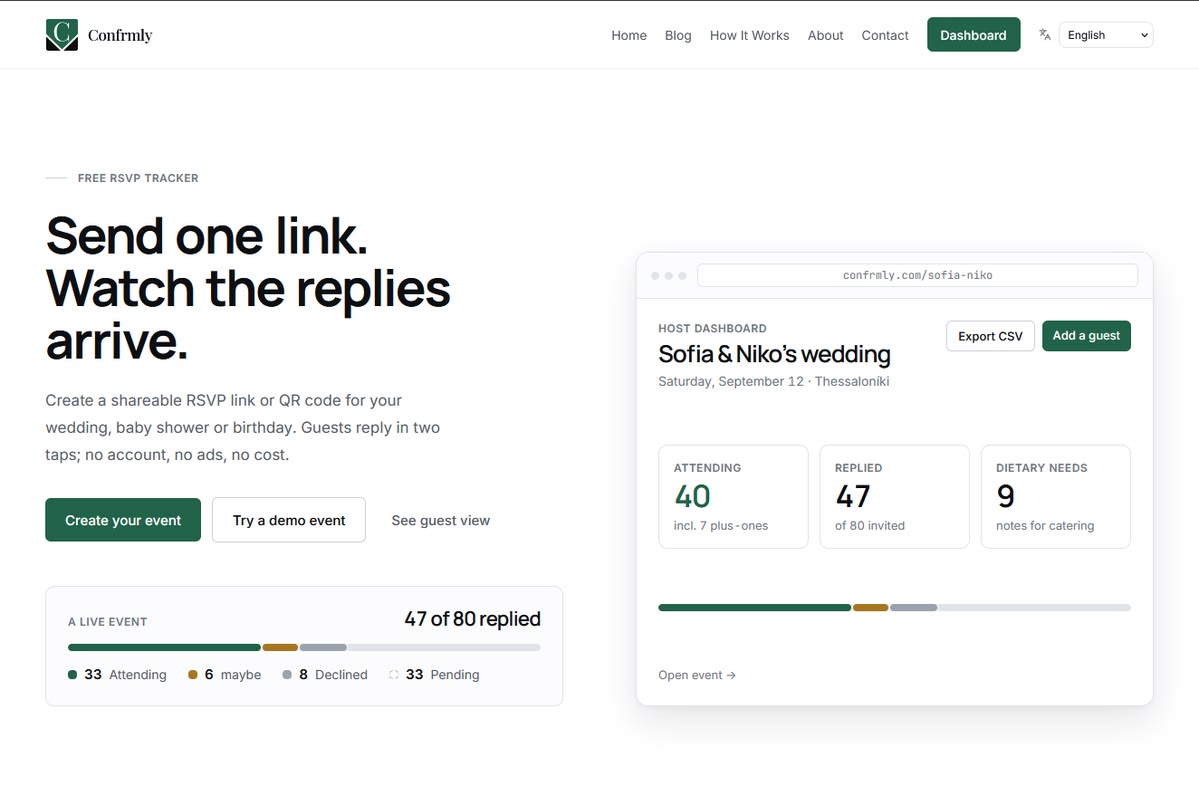This screenshot has width=1199, height=786.
Task: Click the dashed Pending legend circle
Action: point(394,674)
